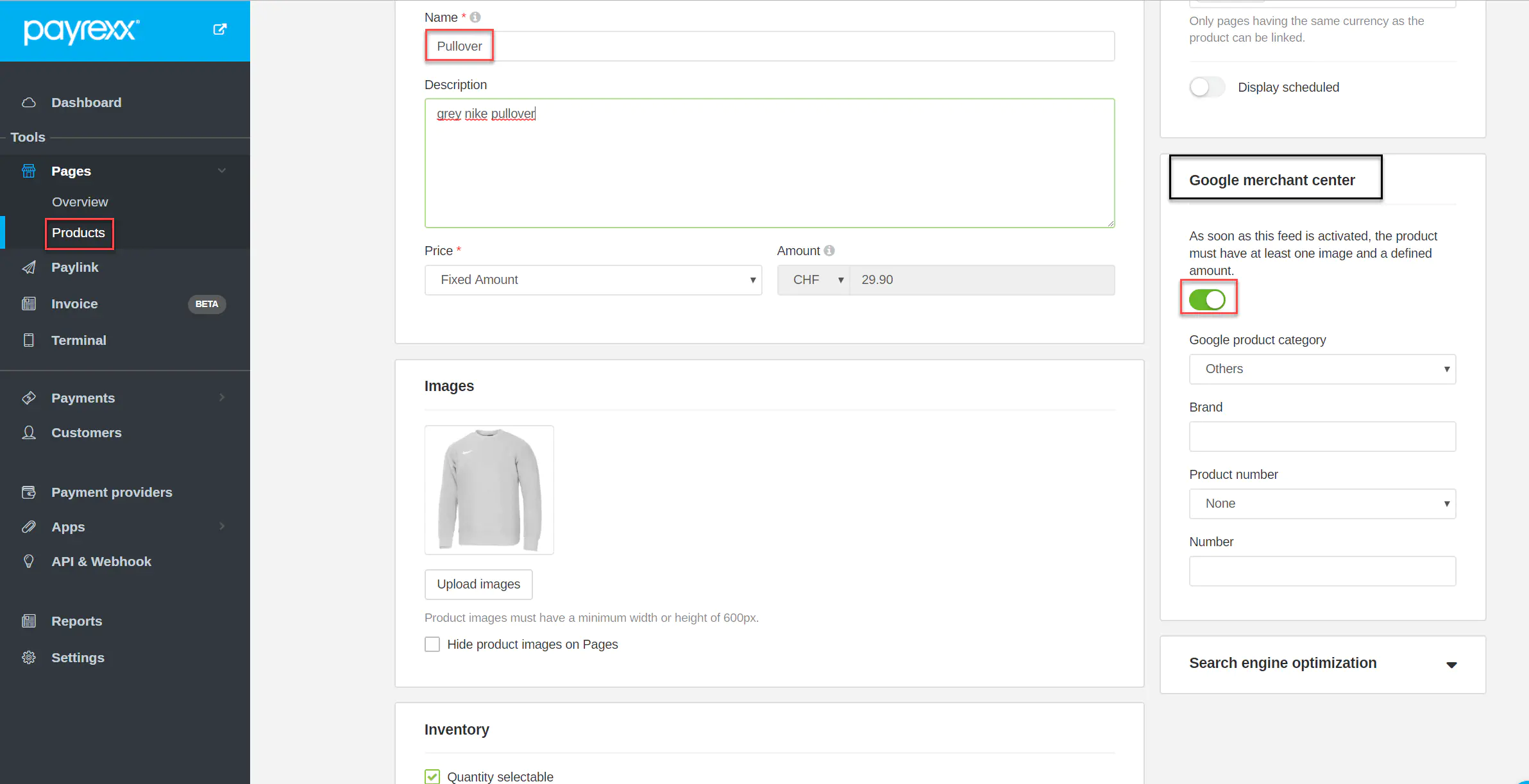Click the external link icon beside payrexx logo
Screen dimensions: 1529x784
pos(220,29)
